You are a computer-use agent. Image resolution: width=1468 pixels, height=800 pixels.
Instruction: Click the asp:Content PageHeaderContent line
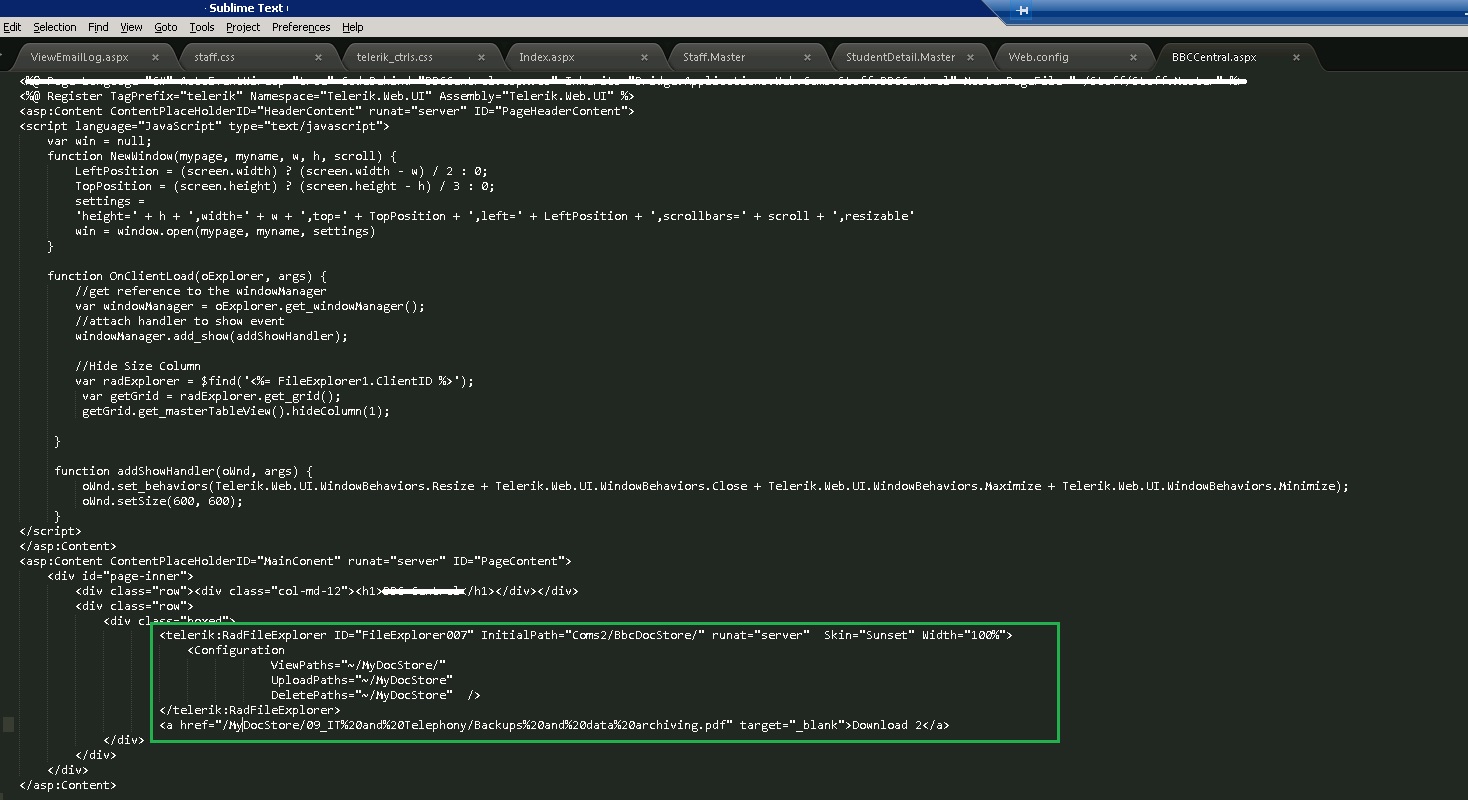(x=327, y=111)
